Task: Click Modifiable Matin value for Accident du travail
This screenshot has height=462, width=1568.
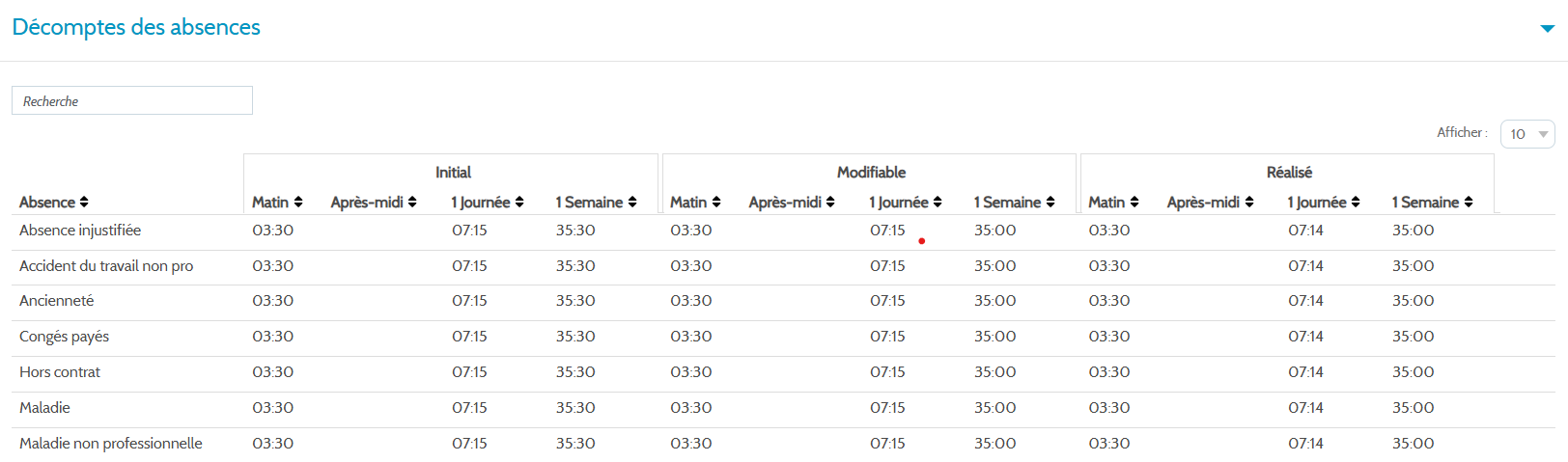Action: pos(691,266)
